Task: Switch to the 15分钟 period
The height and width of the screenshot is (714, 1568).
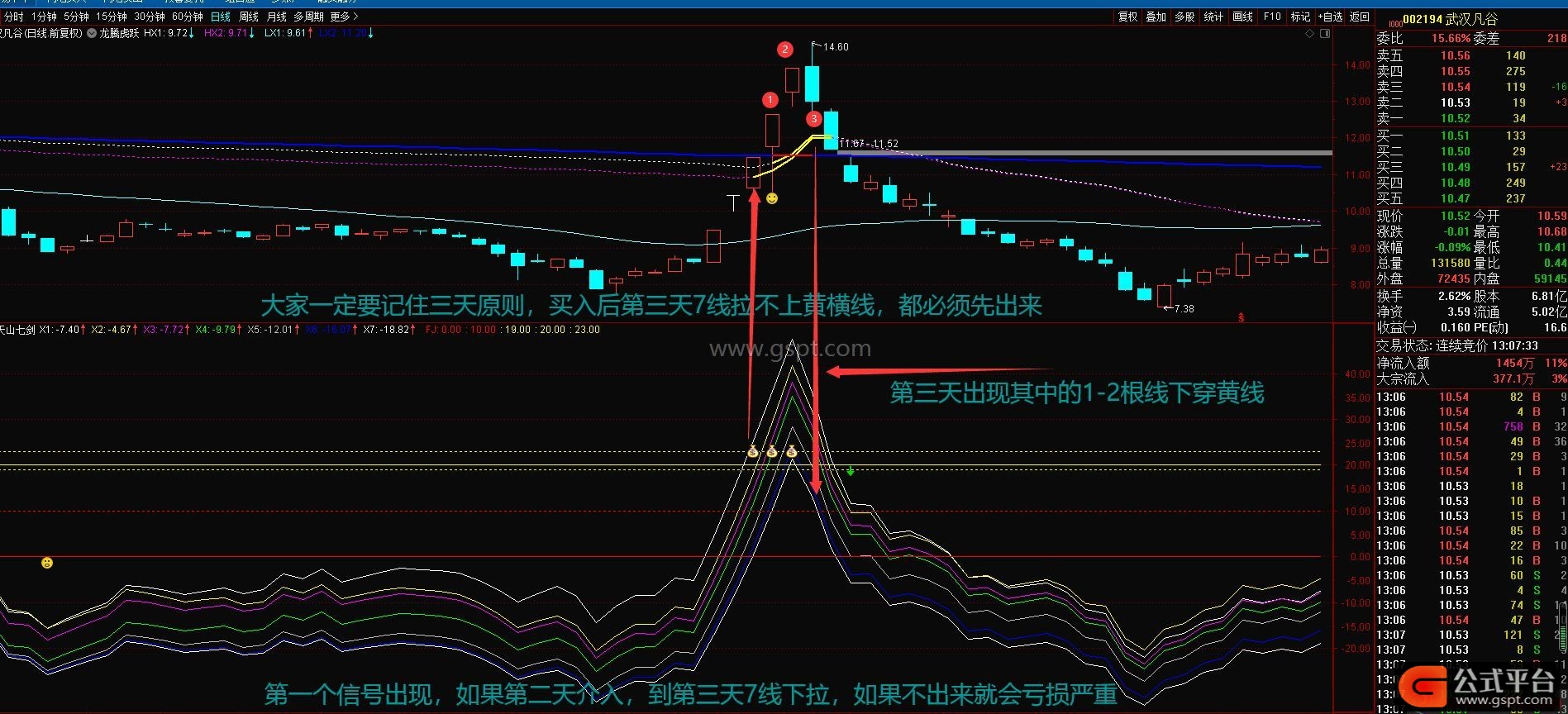Action: (x=111, y=17)
